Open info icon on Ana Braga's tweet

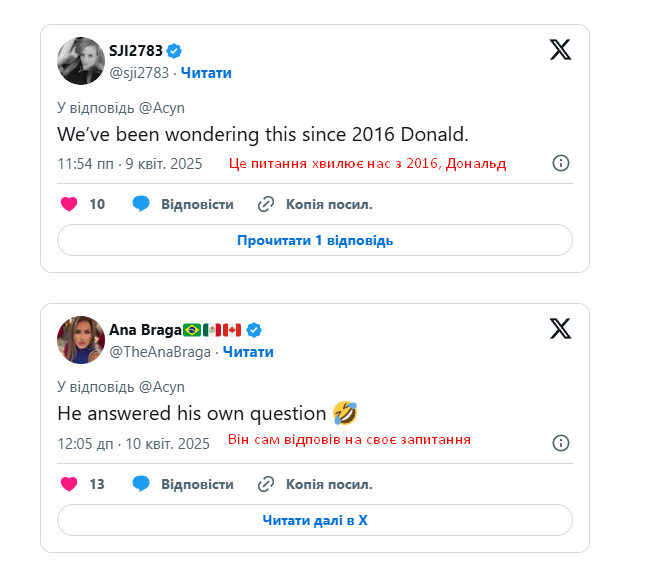click(561, 442)
